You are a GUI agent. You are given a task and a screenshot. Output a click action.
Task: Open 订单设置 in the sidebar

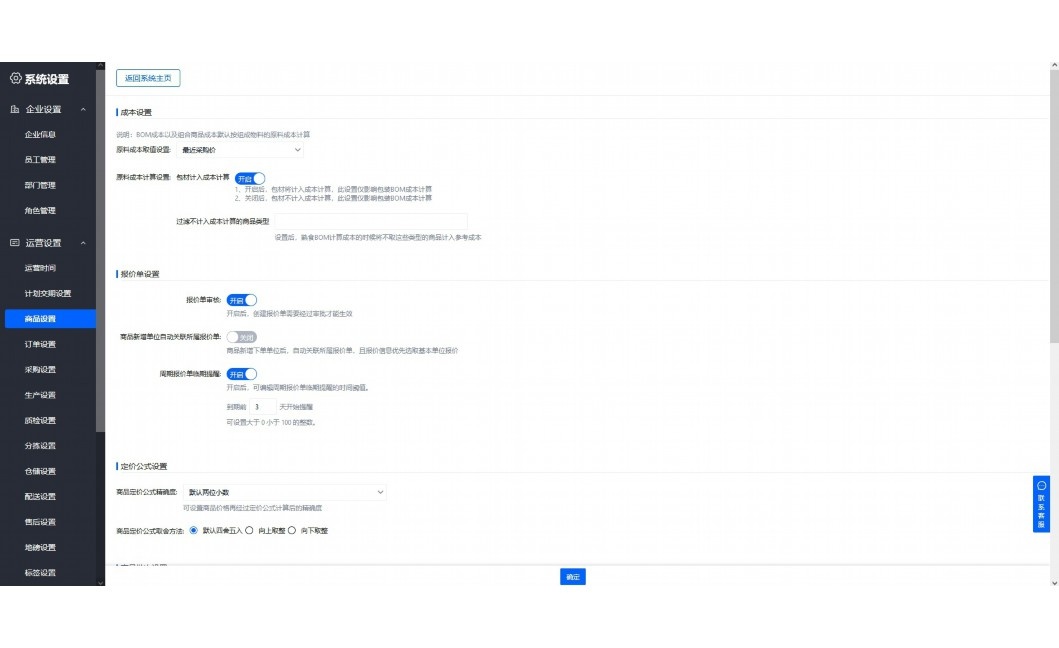(40, 344)
